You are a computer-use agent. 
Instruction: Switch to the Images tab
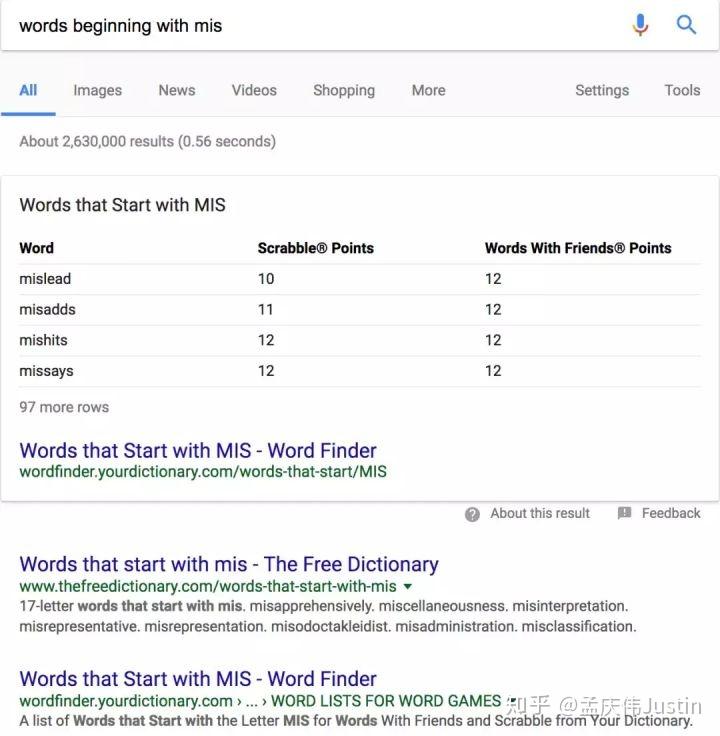pos(97,90)
